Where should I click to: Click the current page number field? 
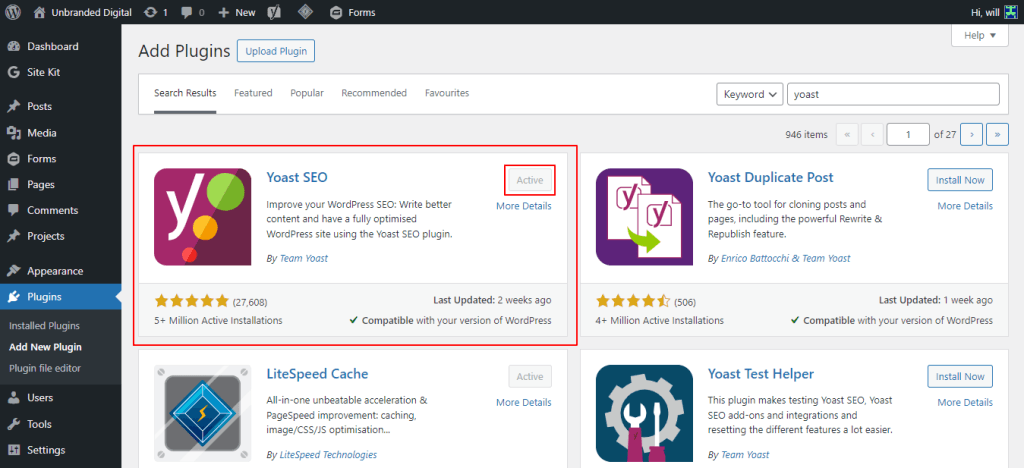click(x=908, y=134)
